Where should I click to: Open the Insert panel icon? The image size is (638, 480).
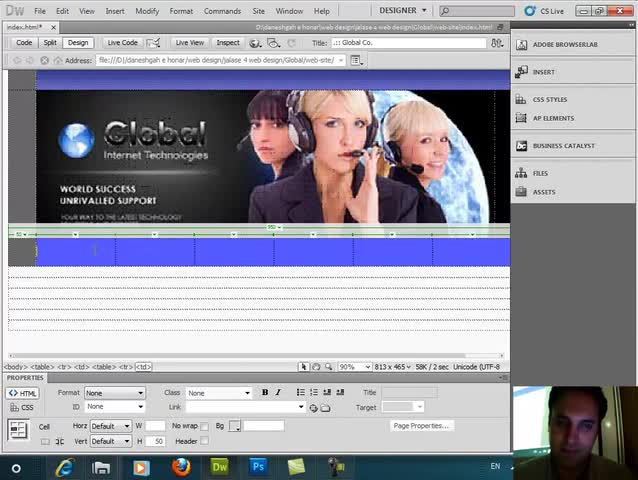(x=521, y=72)
